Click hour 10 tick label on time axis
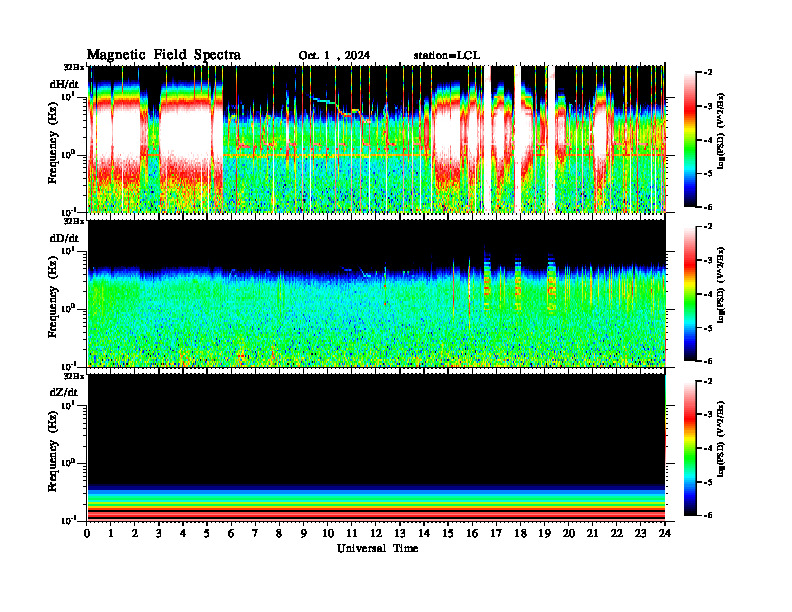Image resolution: width=792 pixels, height=612 pixels. point(328,533)
